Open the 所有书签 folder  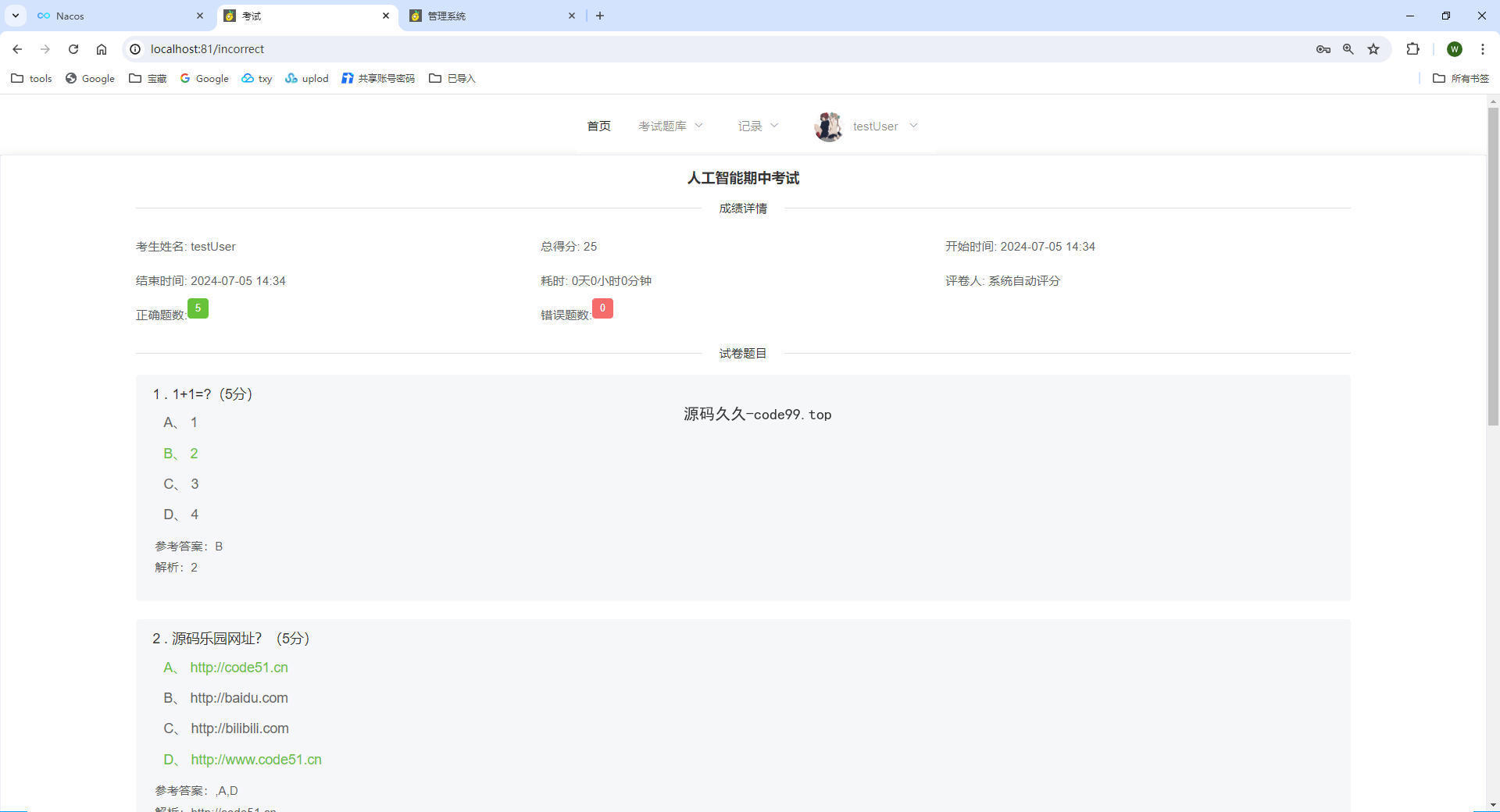[1461, 78]
